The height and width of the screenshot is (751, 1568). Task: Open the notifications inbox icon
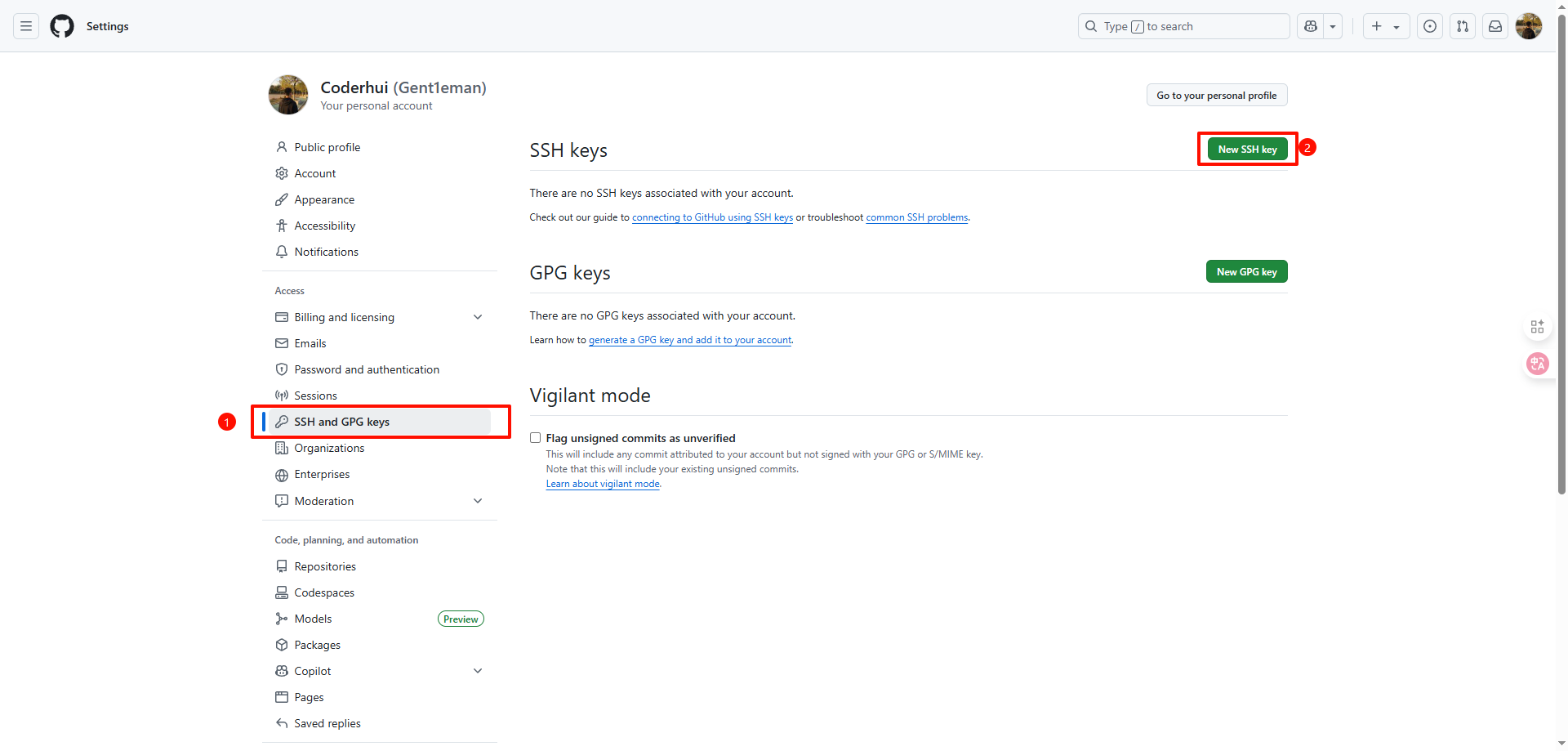pyautogui.click(x=1495, y=26)
